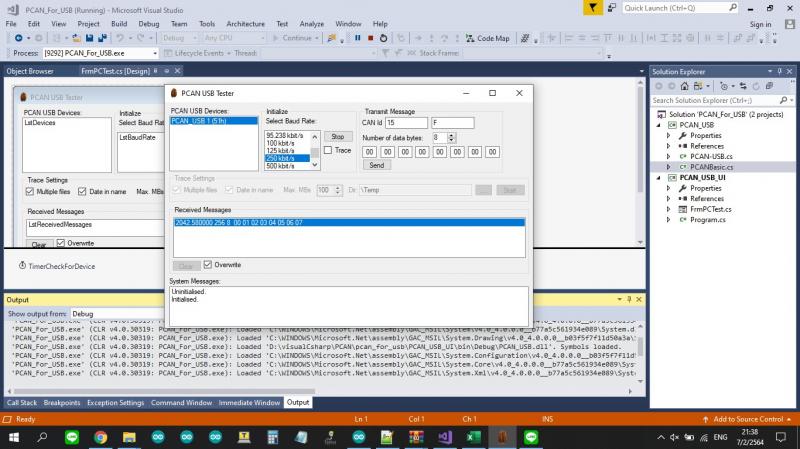
Task: Click TimerCheckForDevice component in designer tray
Action: tap(57, 266)
